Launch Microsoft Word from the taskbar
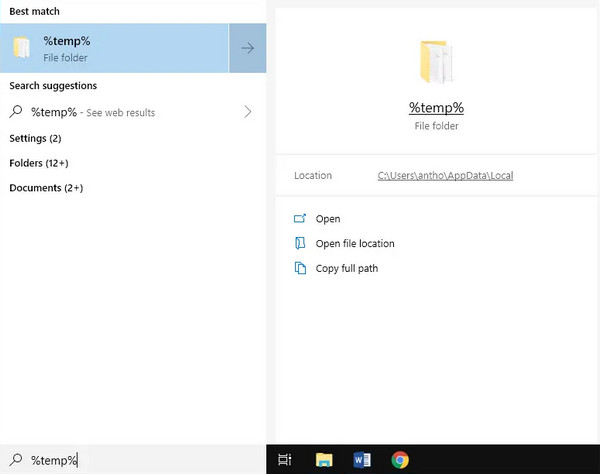The width and height of the screenshot is (600, 474). click(x=362, y=459)
